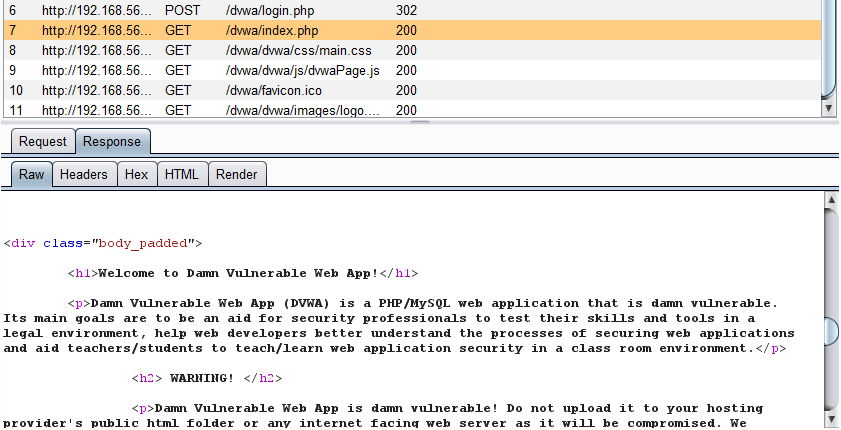Image resolution: width=841 pixels, height=430 pixels.
Task: Click the WARNING! h2 line in response
Action: tap(207, 379)
